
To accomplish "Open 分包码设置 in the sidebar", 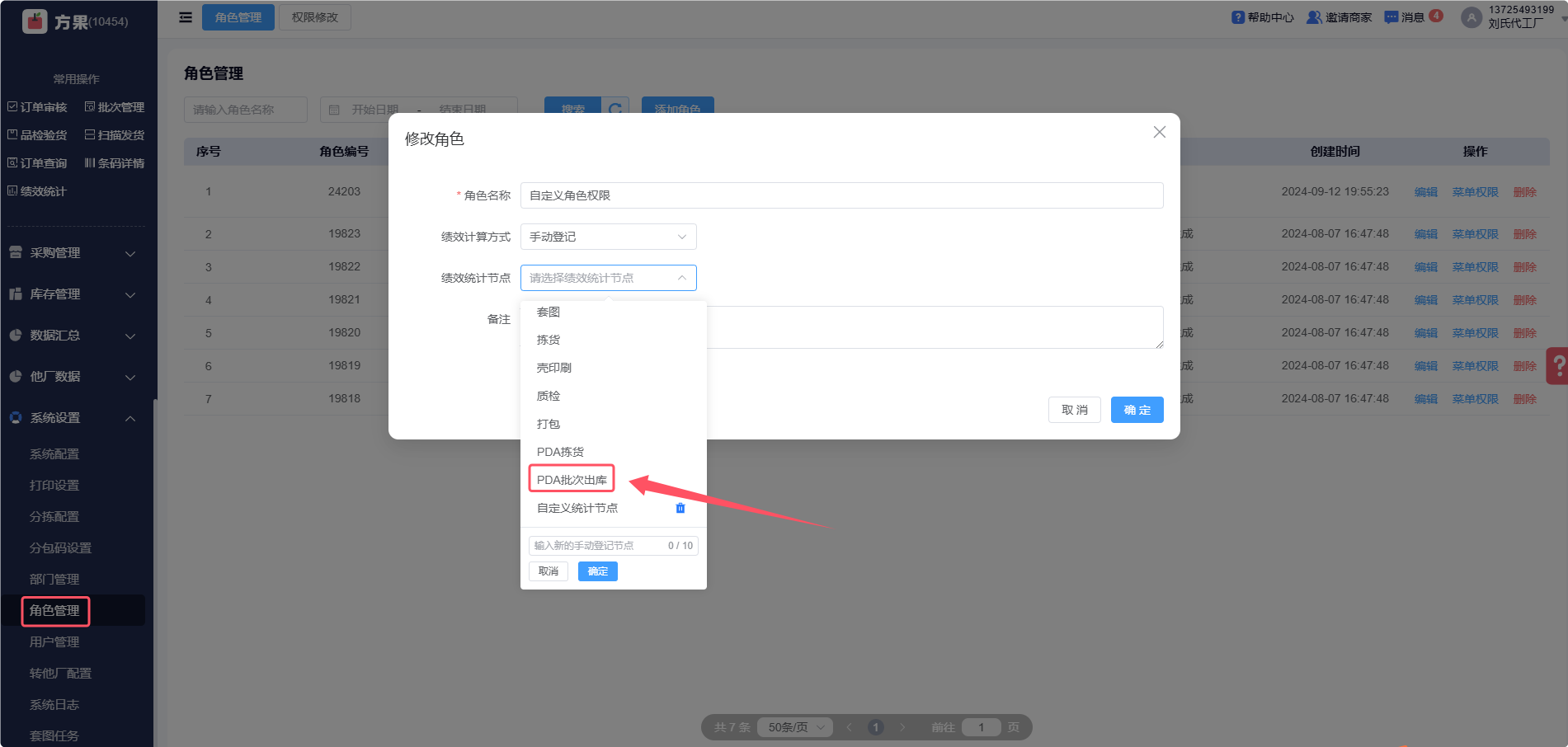I will tap(60, 548).
